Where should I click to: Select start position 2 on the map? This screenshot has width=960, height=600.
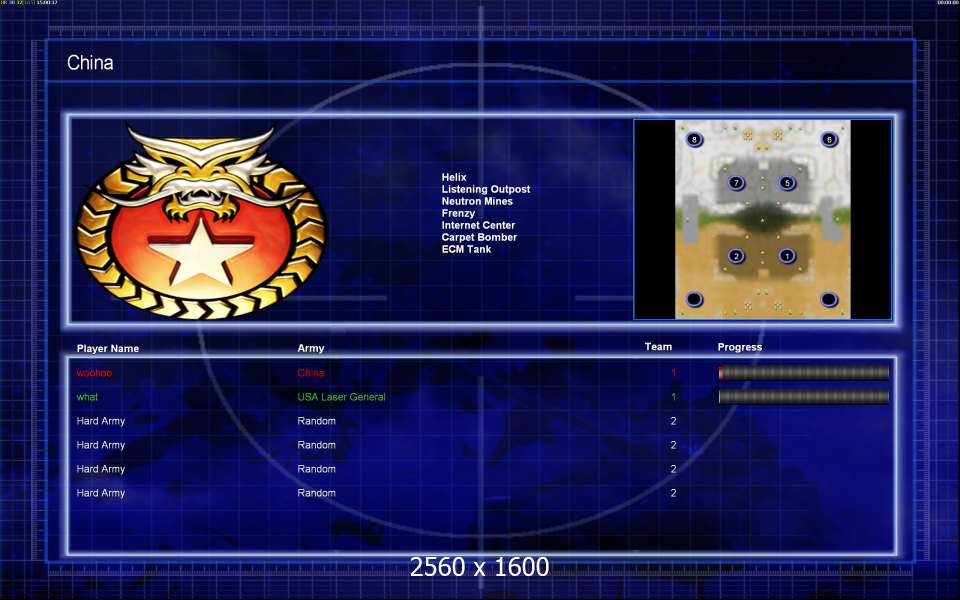coord(736,256)
